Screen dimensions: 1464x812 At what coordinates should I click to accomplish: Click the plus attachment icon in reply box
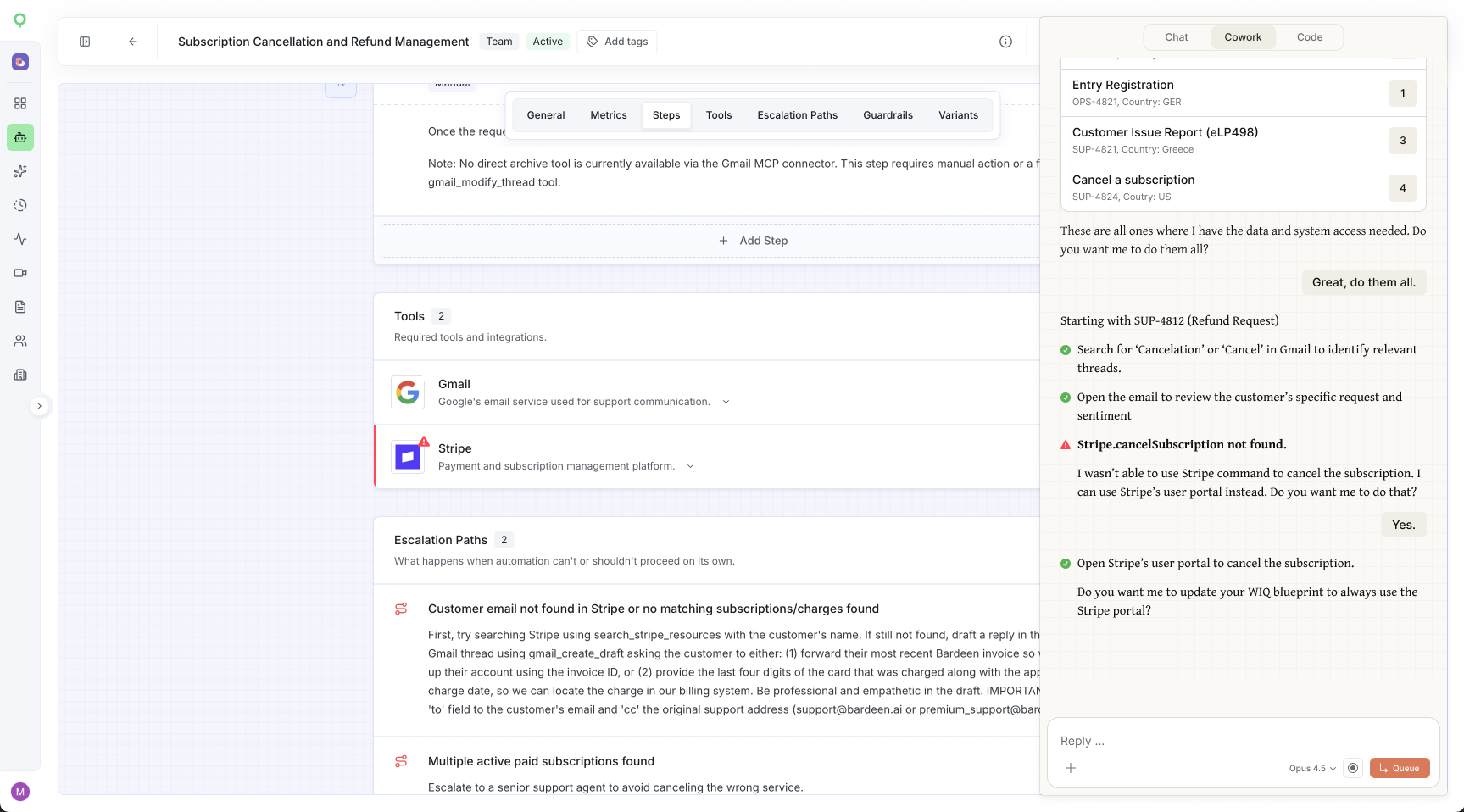point(1071,768)
